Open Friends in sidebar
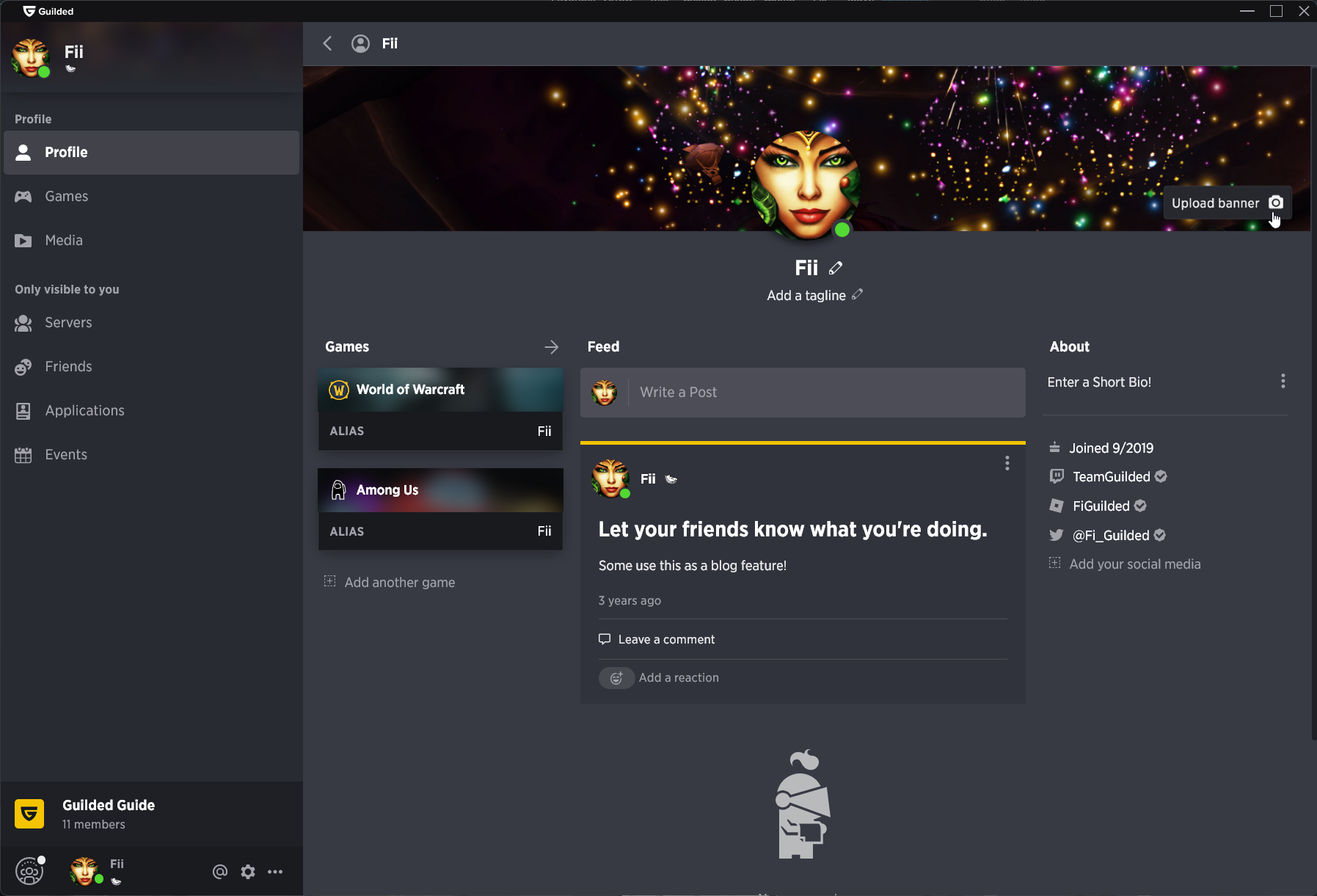This screenshot has width=1317, height=896. pos(152,367)
